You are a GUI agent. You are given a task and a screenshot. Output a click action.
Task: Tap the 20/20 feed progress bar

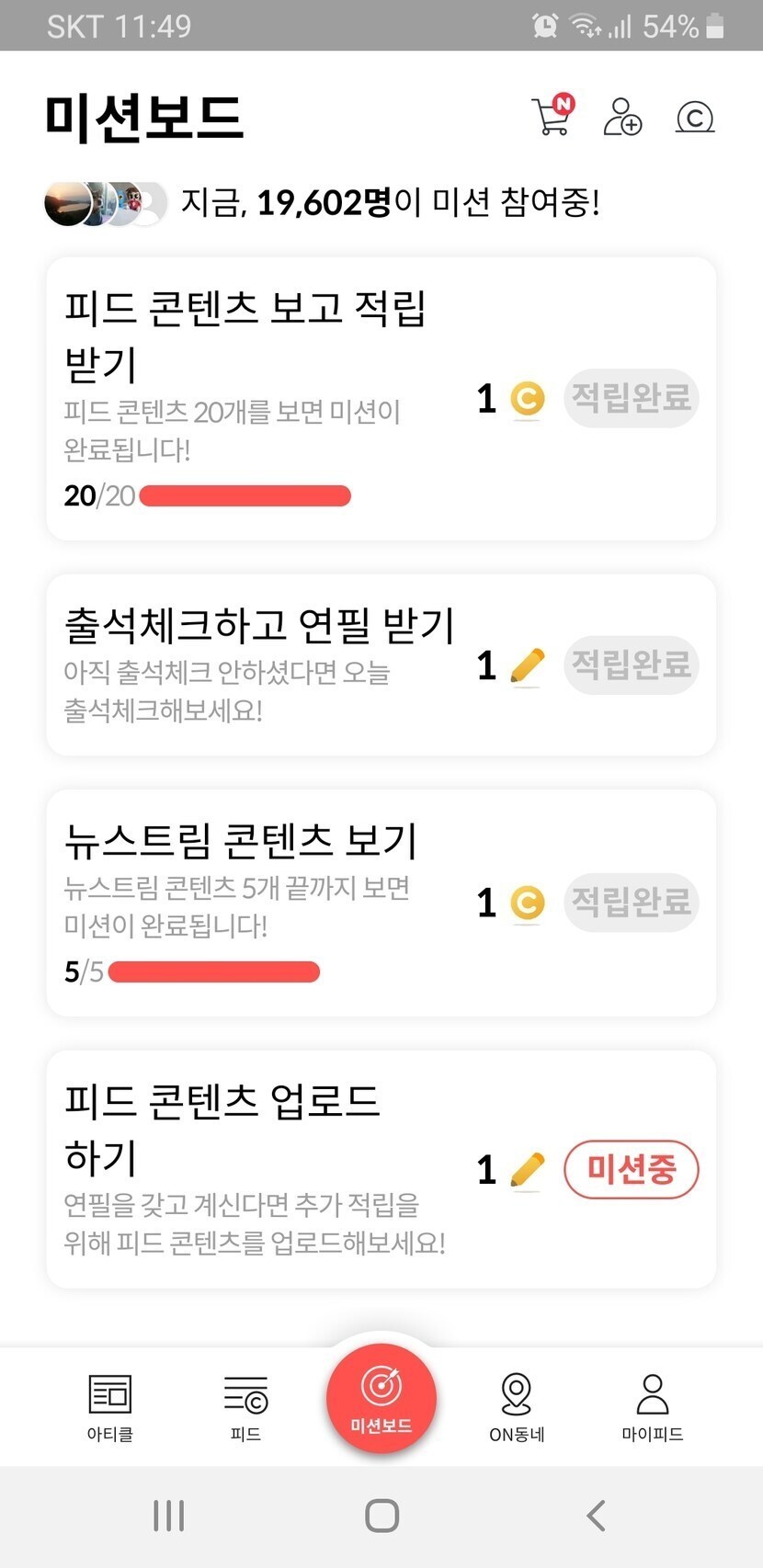coord(245,496)
